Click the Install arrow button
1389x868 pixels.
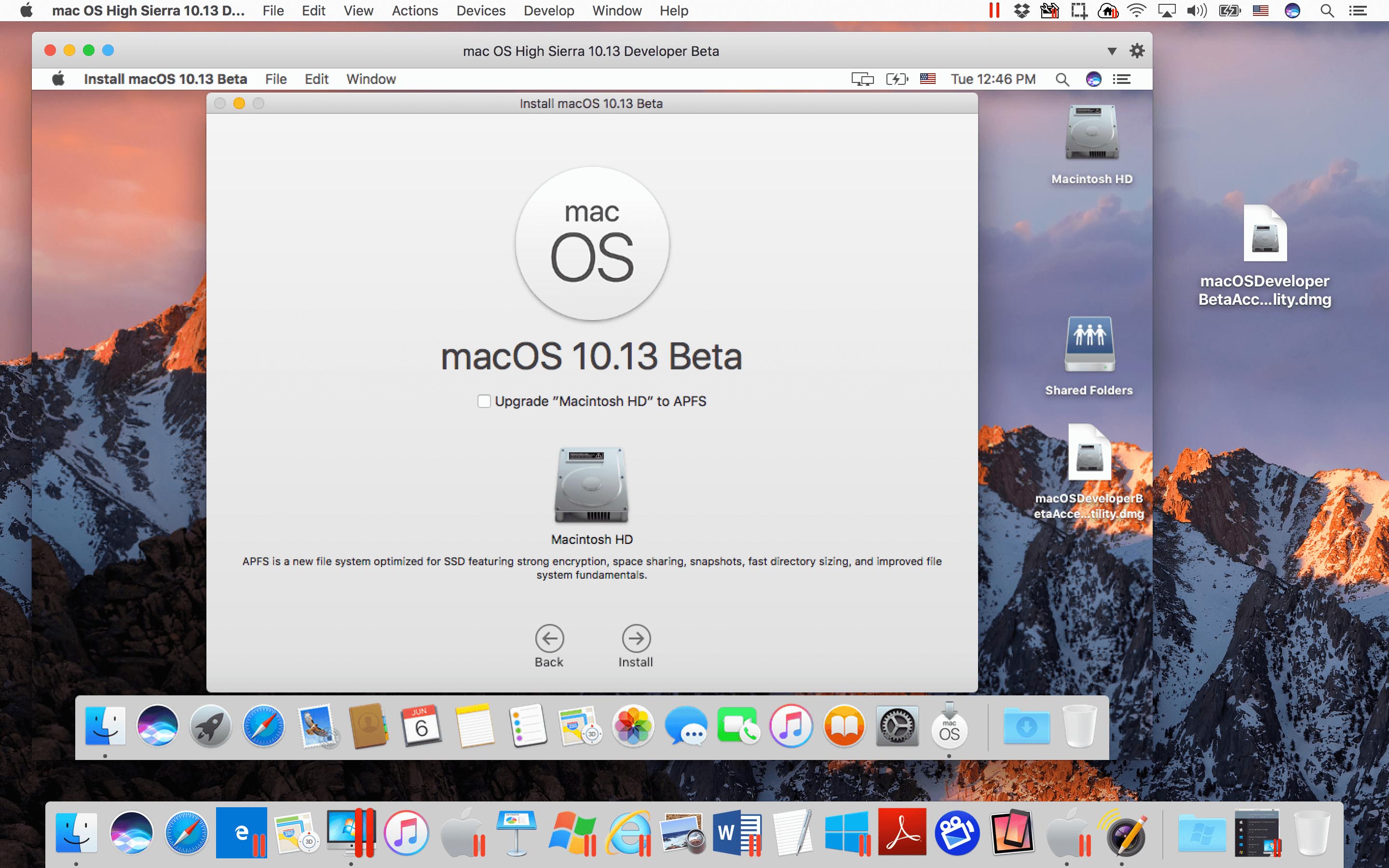[x=636, y=638]
